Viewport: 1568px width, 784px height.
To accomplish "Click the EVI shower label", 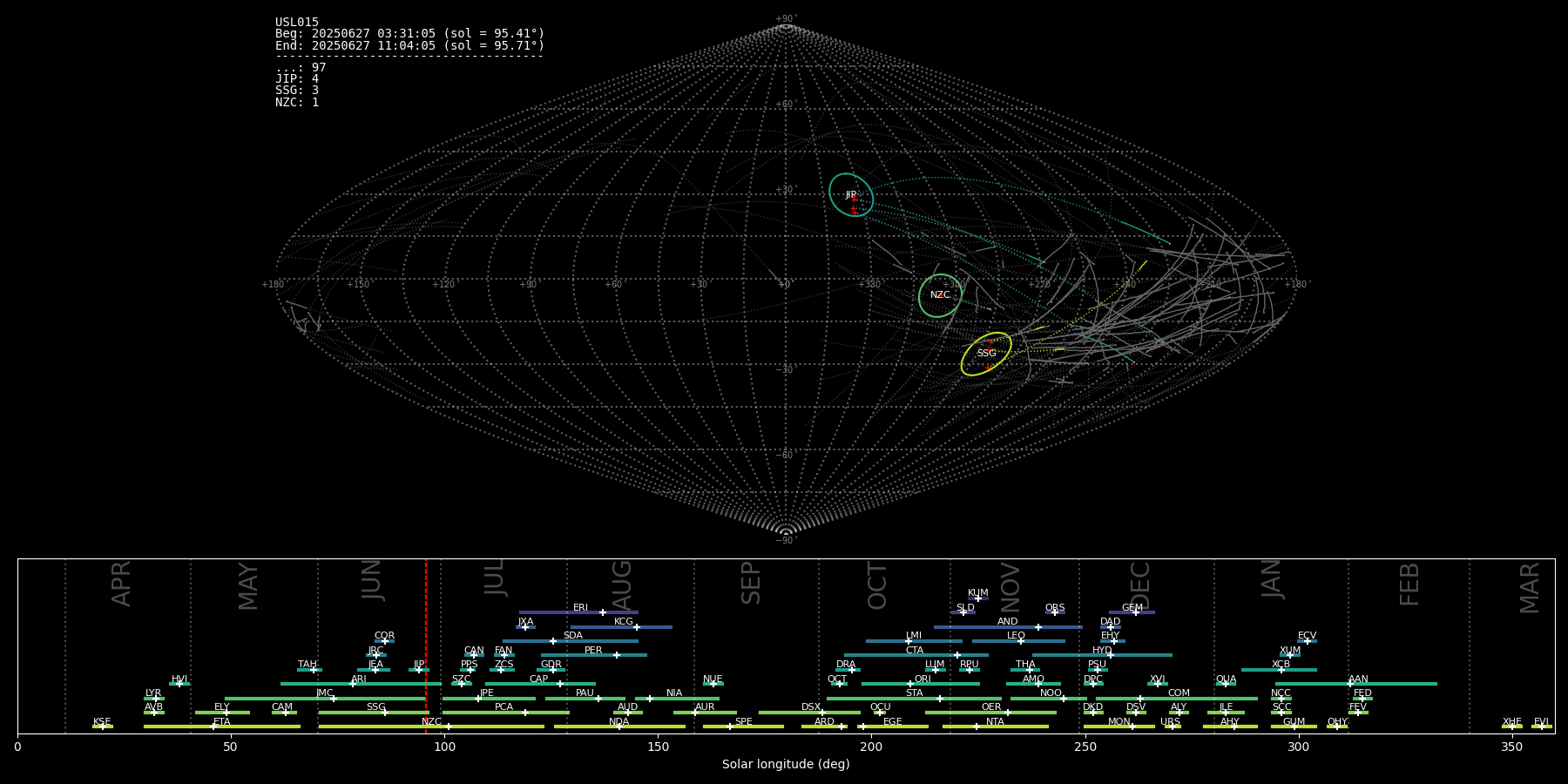I will [x=1541, y=722].
